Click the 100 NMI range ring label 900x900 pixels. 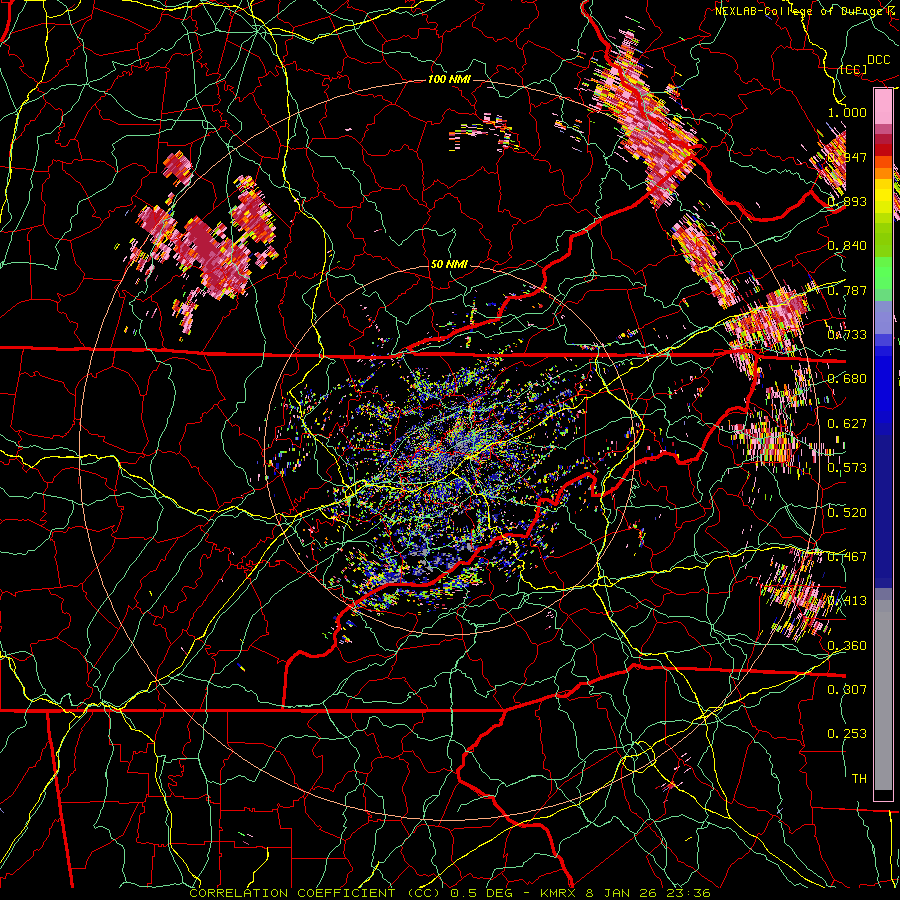449,79
